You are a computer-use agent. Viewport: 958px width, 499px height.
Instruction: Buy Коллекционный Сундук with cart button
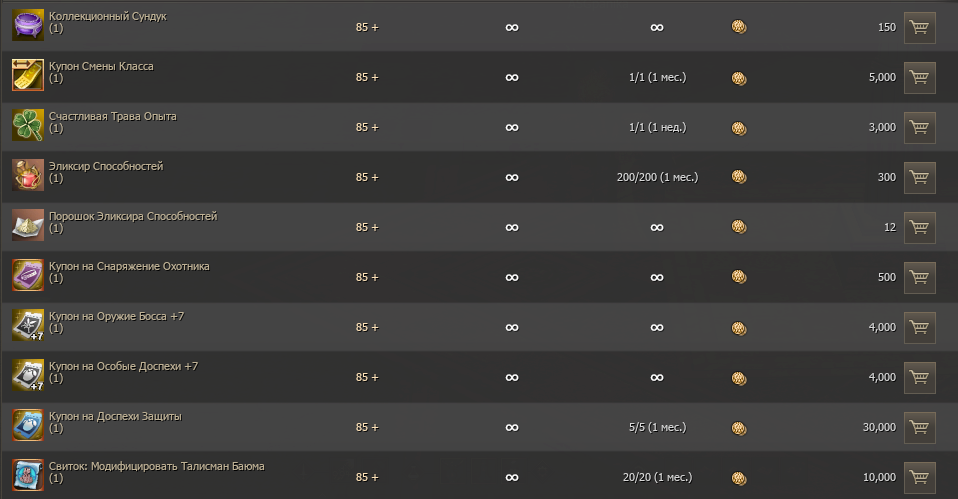tap(919, 27)
